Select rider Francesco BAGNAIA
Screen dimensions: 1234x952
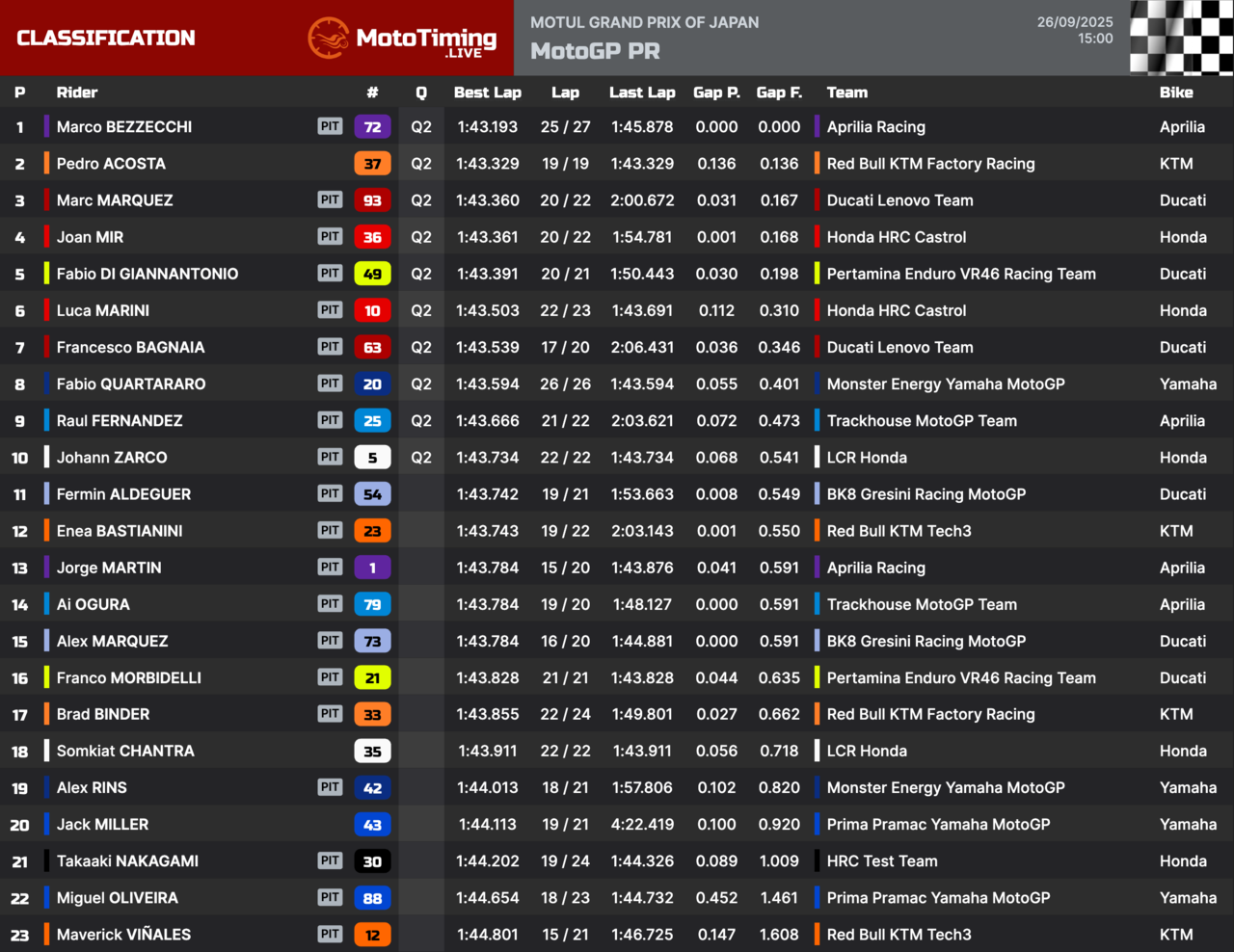click(x=130, y=347)
